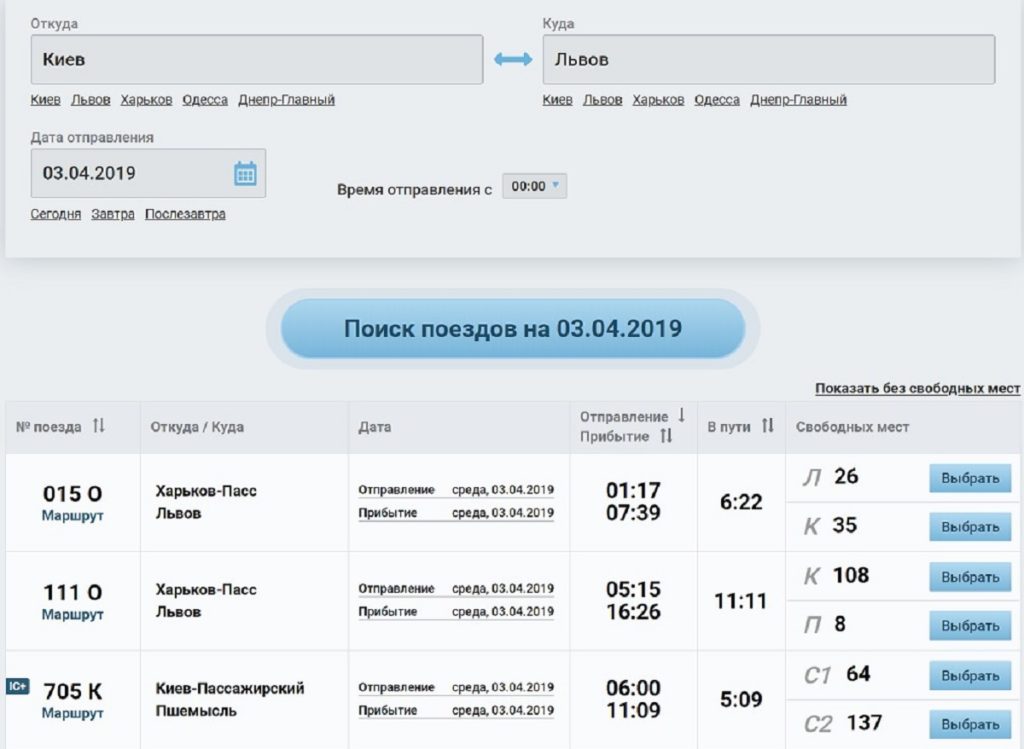Select Л class seats on train 015 О
The height and width of the screenshot is (749, 1024).
pos(969,478)
